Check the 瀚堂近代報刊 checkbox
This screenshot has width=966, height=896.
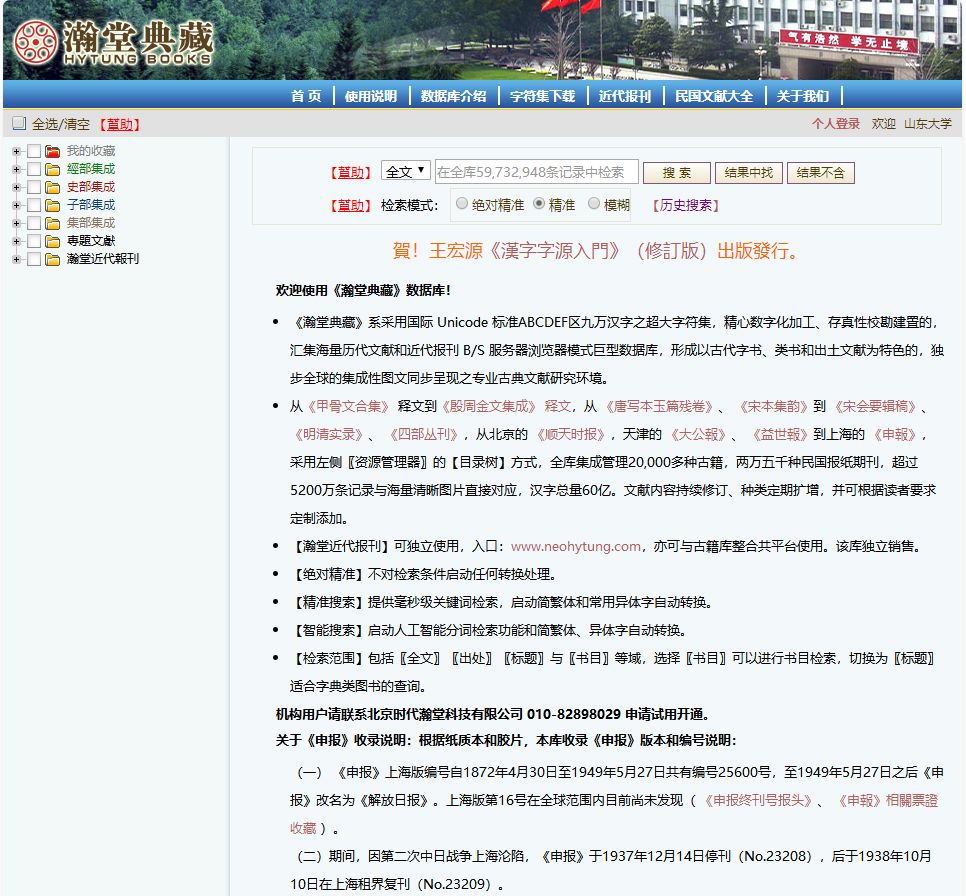pos(34,259)
